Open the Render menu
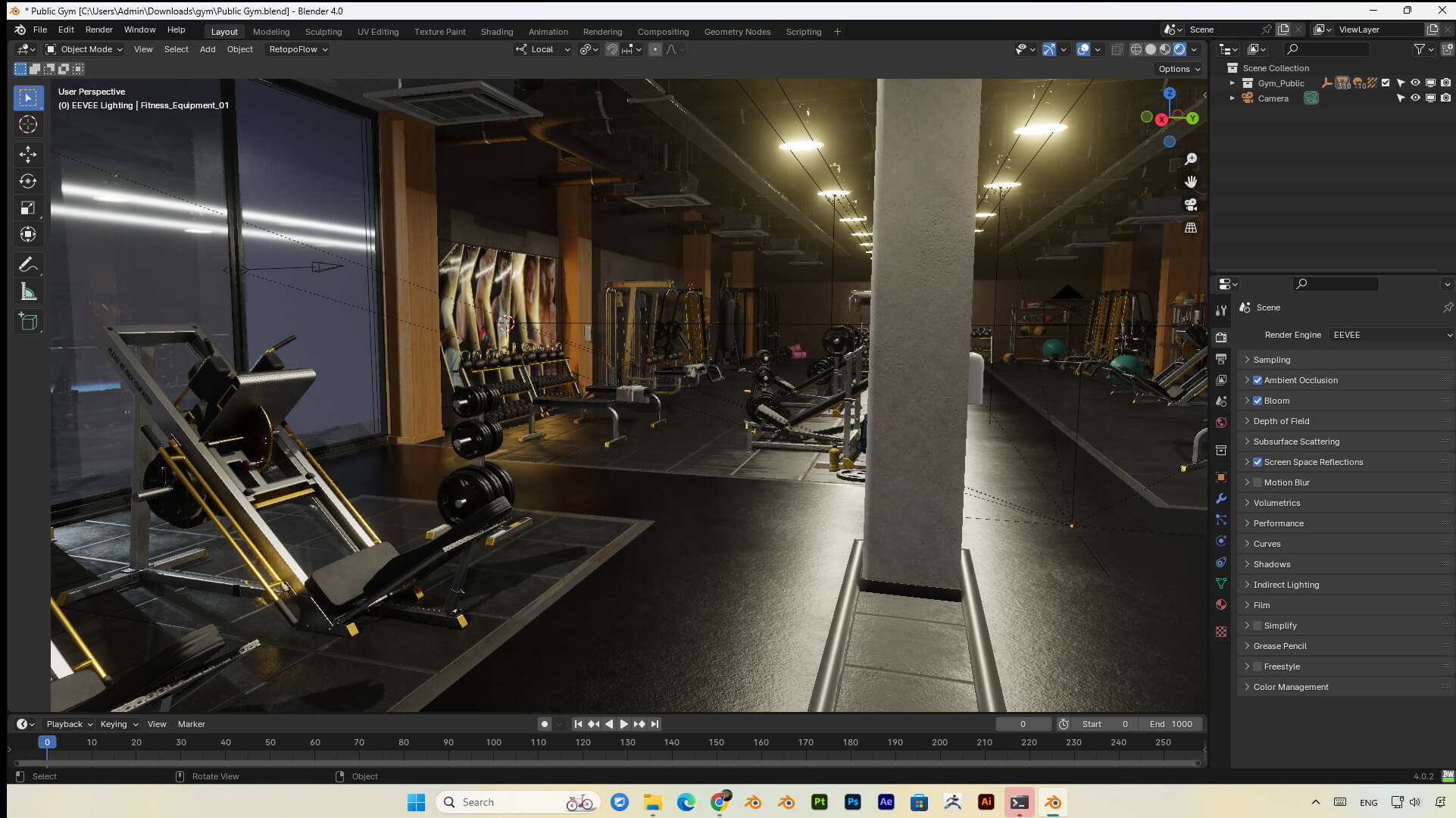Viewport: 1456px width, 818px height. pyautogui.click(x=98, y=30)
